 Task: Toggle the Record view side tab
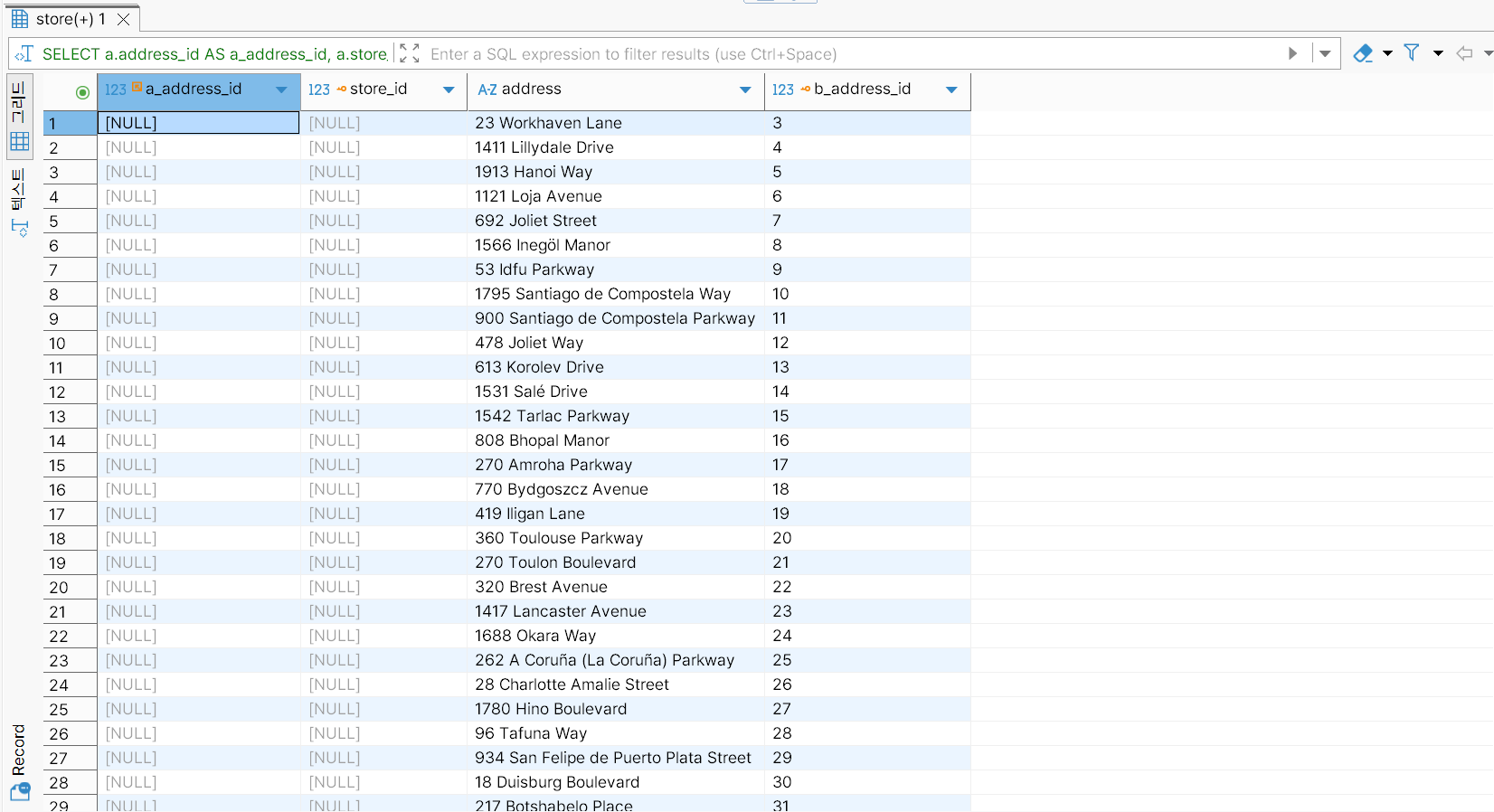[19, 751]
